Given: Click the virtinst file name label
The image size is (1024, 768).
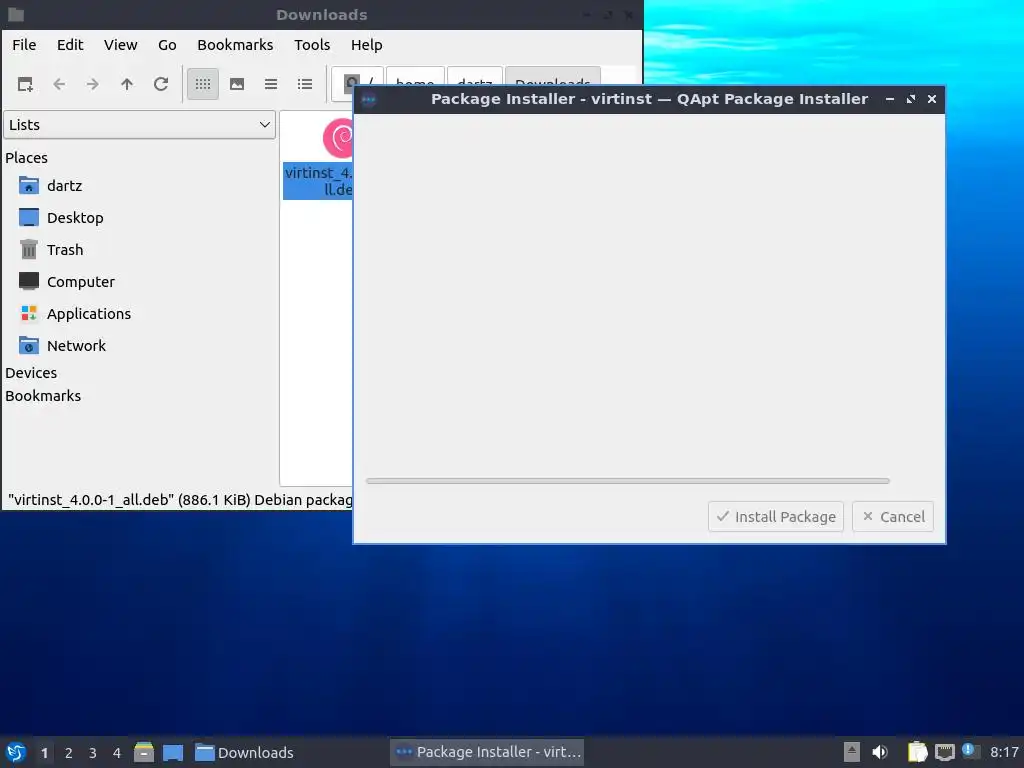Looking at the screenshot, I should tap(319, 181).
